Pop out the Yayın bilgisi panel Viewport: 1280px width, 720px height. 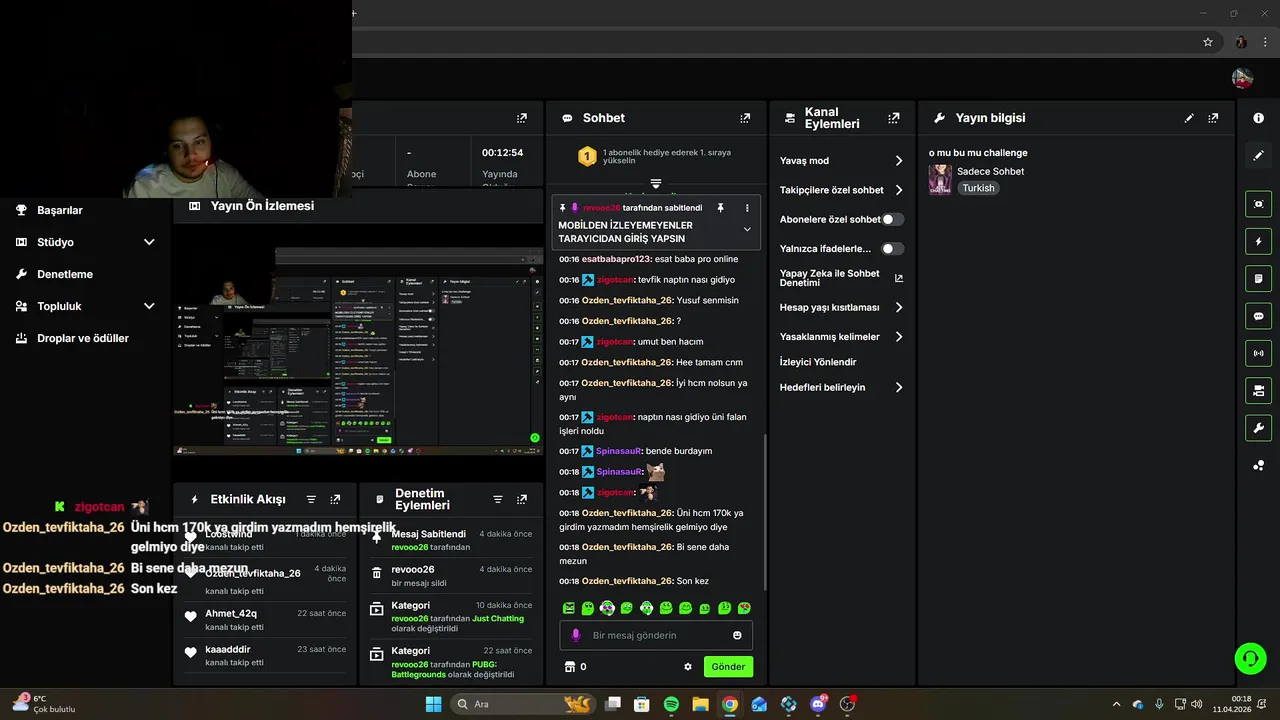click(x=1213, y=118)
